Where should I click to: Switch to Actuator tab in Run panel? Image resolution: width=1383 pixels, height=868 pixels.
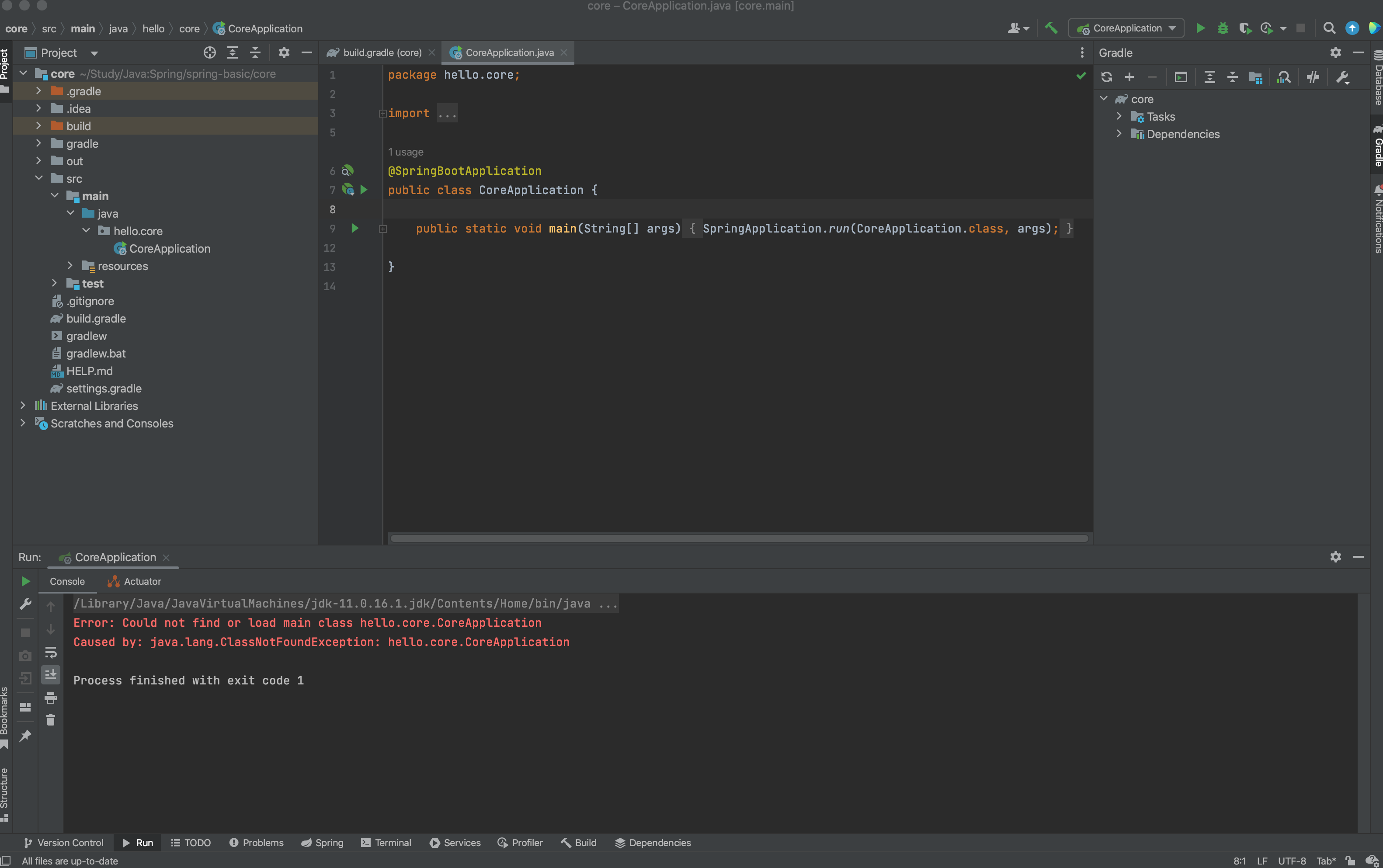pos(134,582)
